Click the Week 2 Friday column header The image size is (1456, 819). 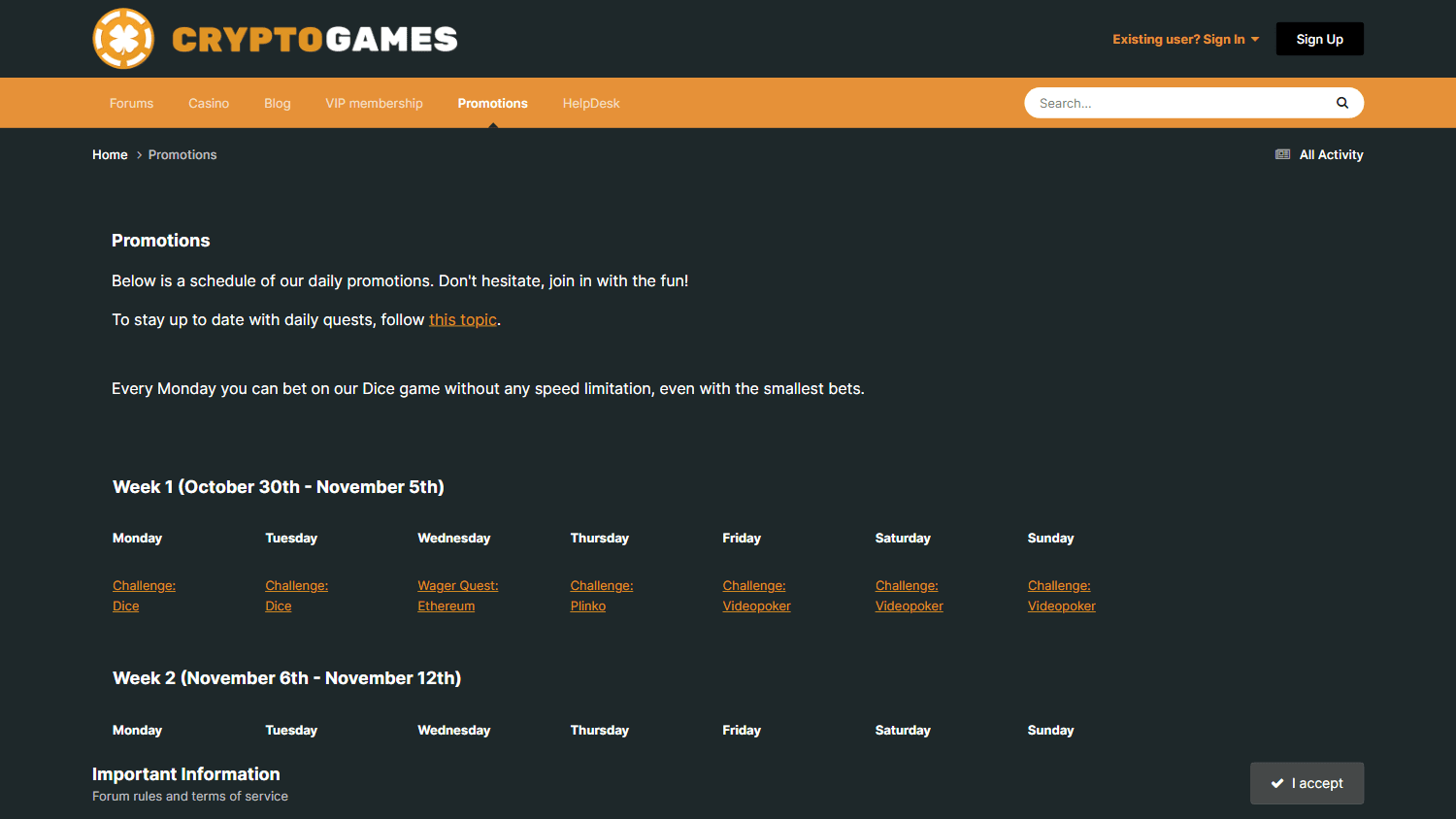pos(742,730)
